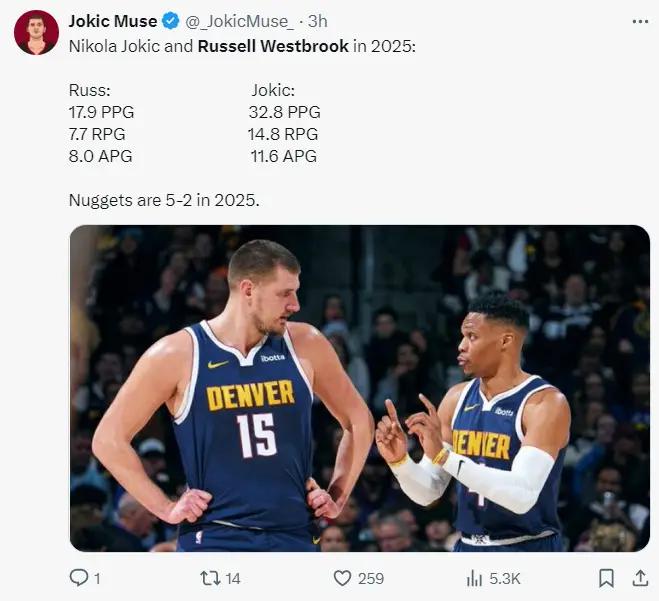This screenshot has height=601, width=659.
Task: Click the "32.8 PPG" Jokic stat line
Action: coord(284,112)
